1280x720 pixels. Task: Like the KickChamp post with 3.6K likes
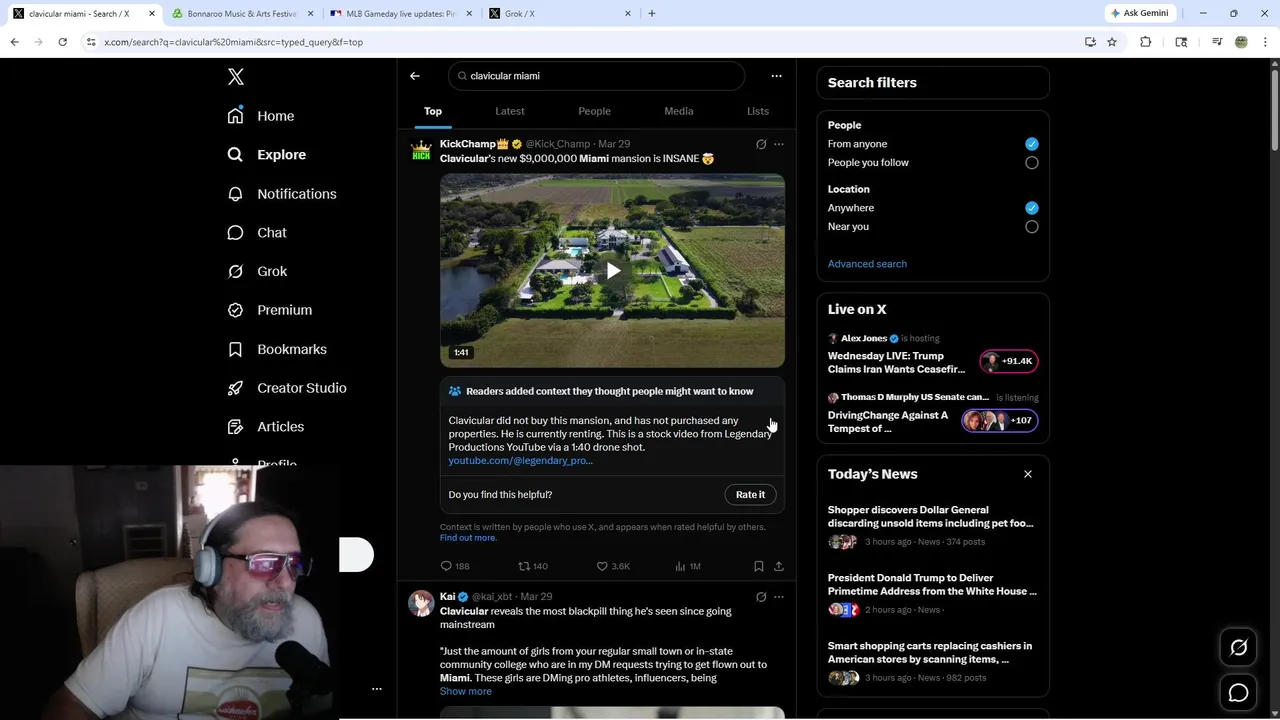click(x=613, y=566)
